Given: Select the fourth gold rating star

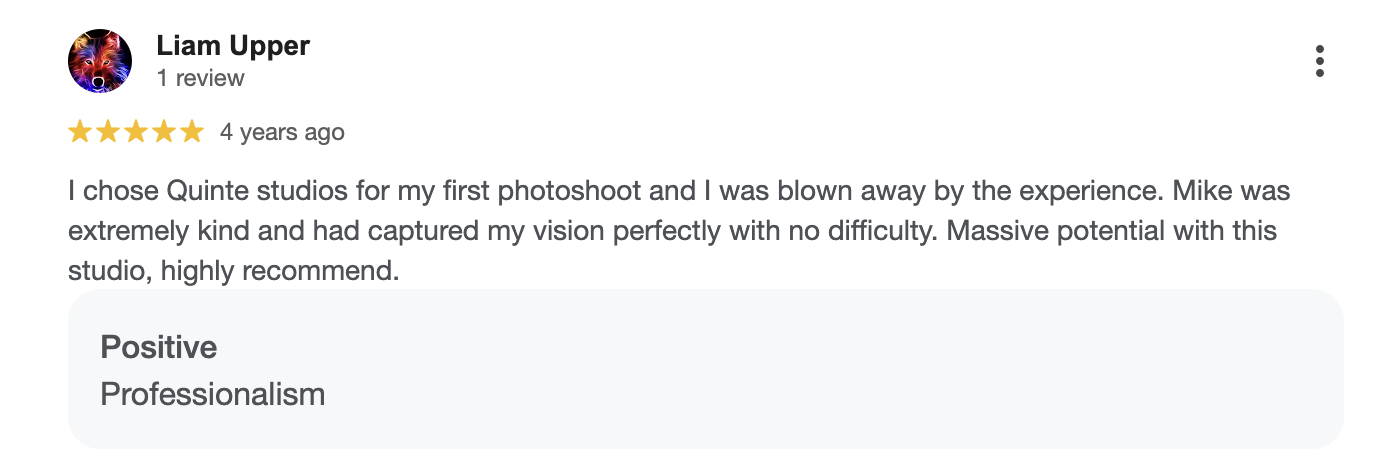Looking at the screenshot, I should point(163,132).
